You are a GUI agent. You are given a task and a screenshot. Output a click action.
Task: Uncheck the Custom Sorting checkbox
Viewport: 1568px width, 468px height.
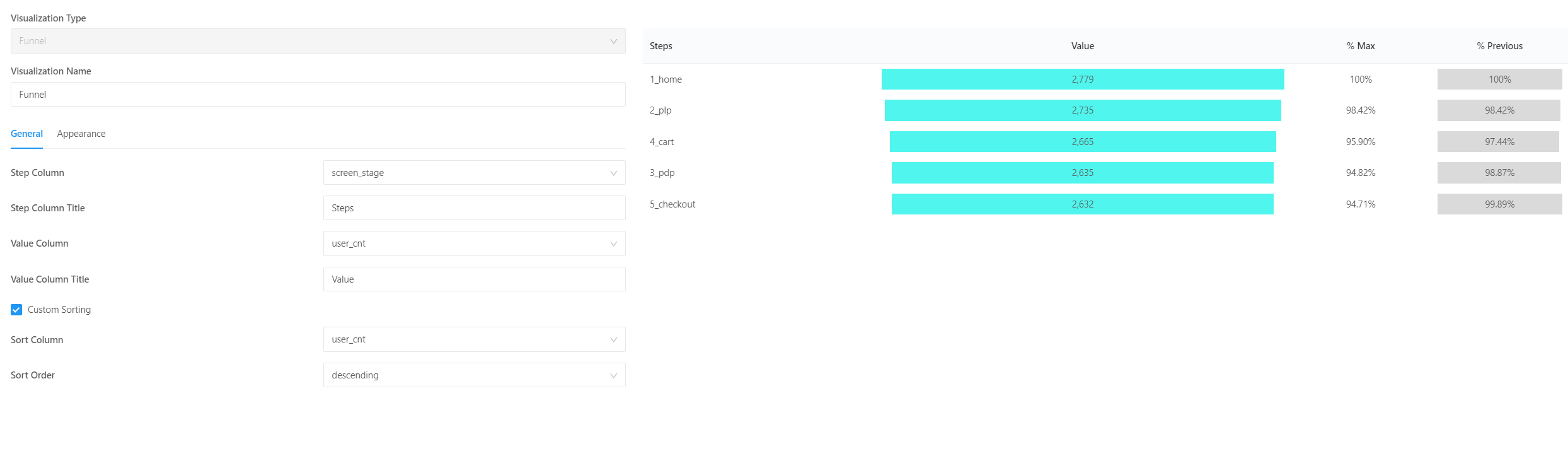[16, 310]
